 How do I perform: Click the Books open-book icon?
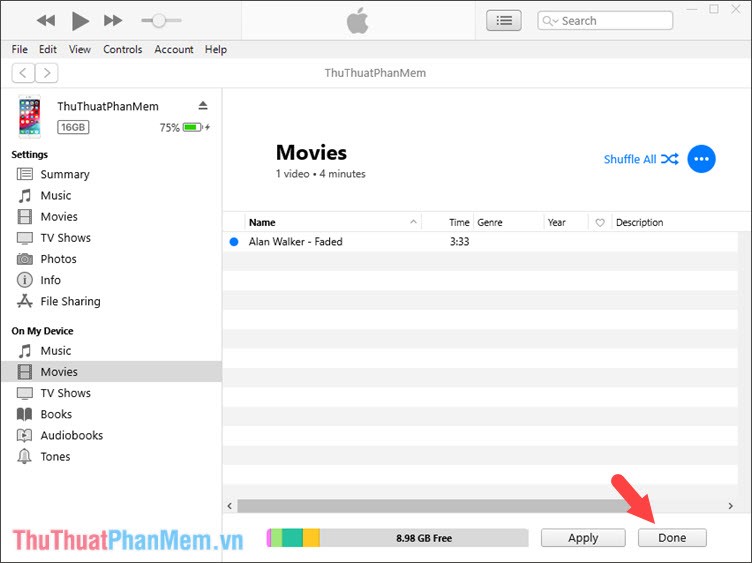(x=24, y=414)
